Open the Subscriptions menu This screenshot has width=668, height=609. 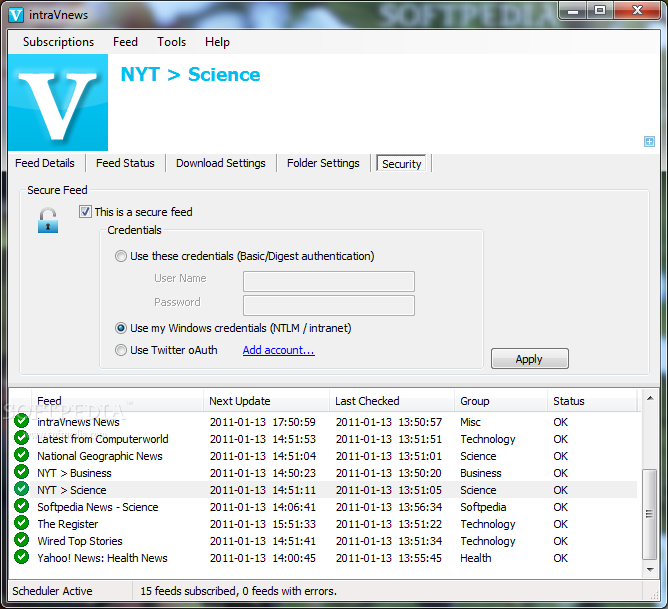(x=58, y=42)
